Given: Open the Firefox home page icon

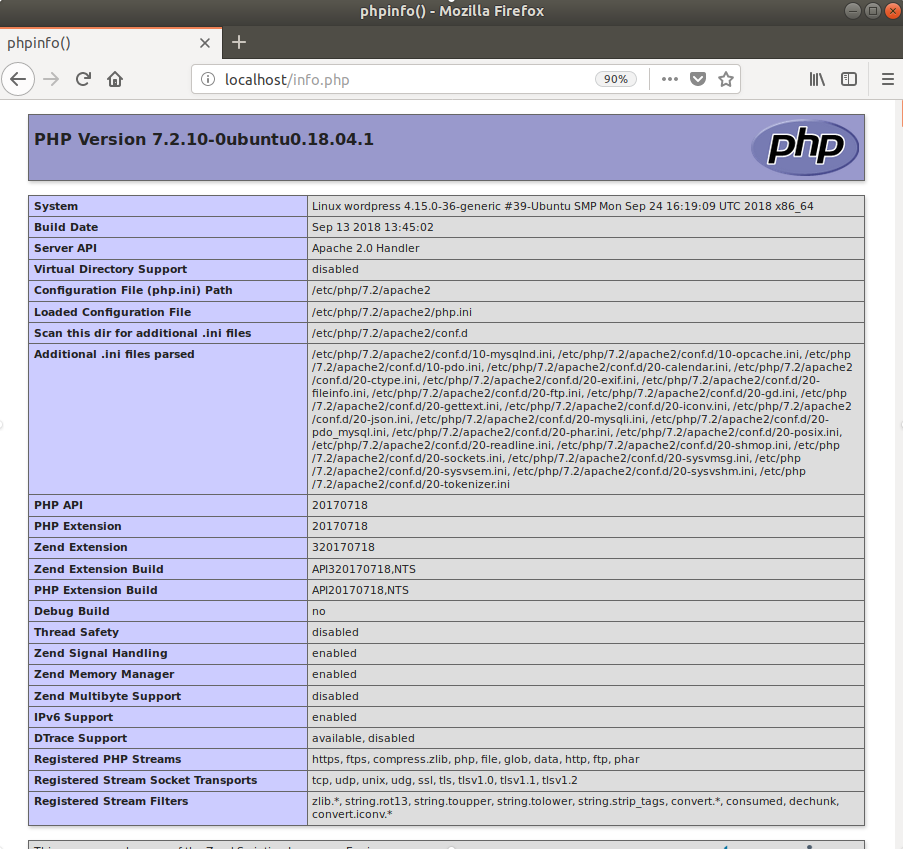Looking at the screenshot, I should pos(115,79).
